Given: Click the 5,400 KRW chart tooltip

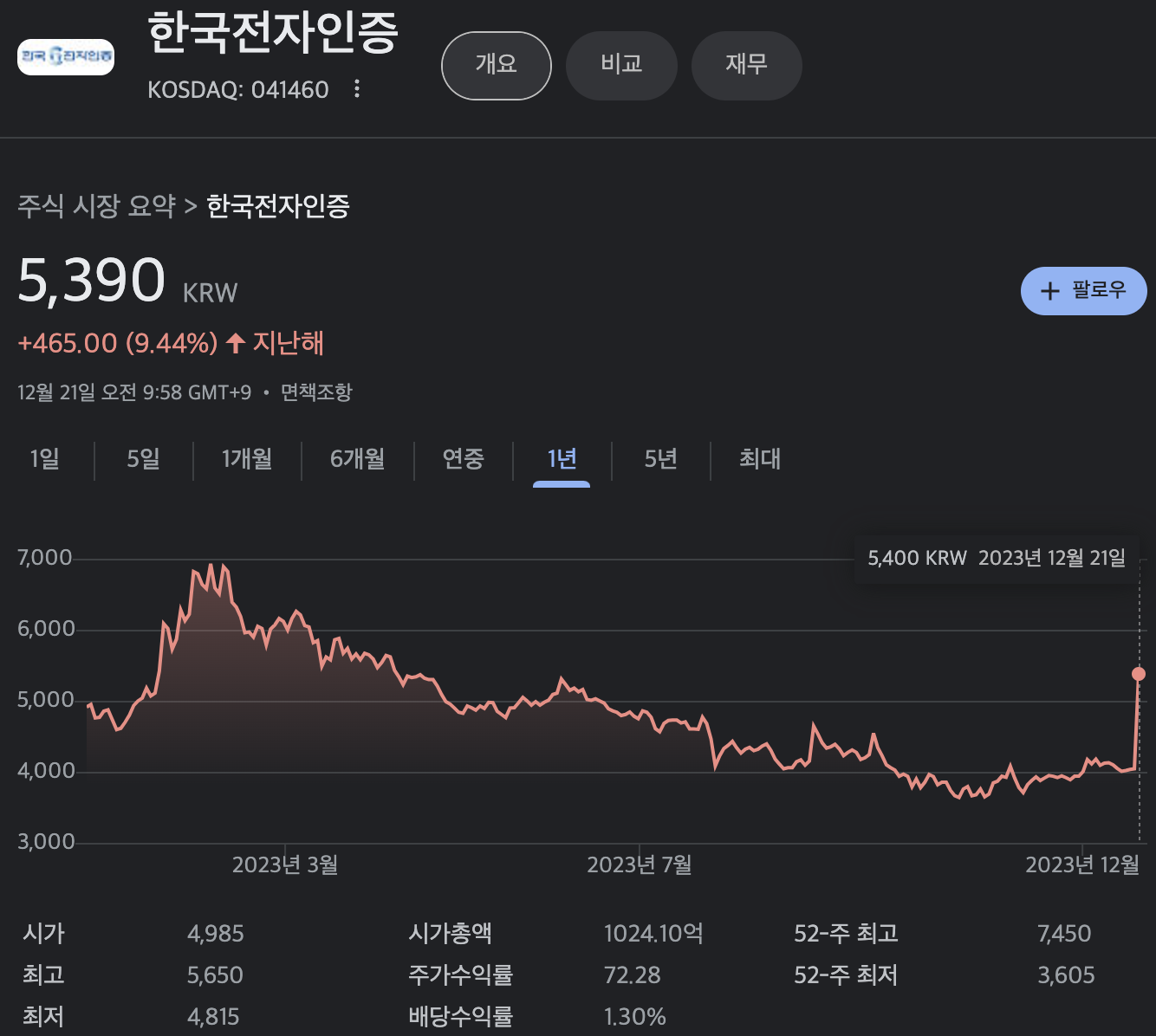Looking at the screenshot, I should tap(997, 558).
